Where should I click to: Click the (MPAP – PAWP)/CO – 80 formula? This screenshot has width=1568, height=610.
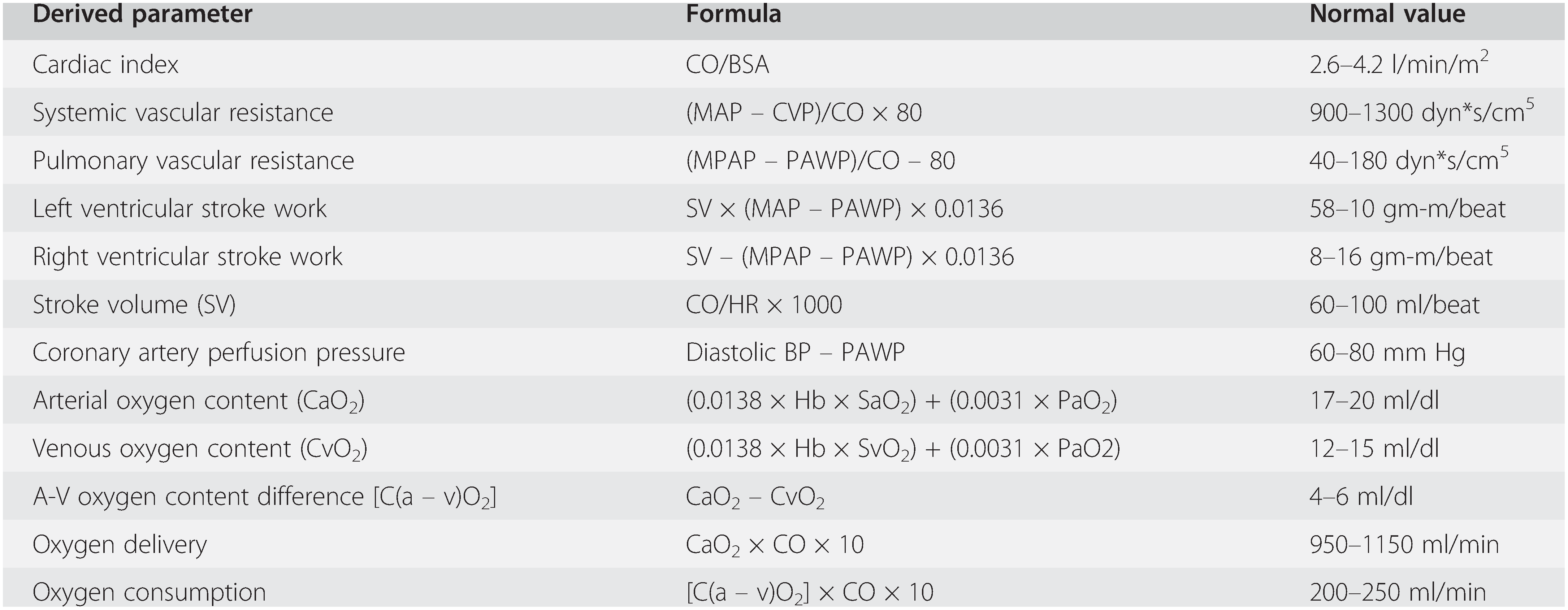click(x=820, y=161)
